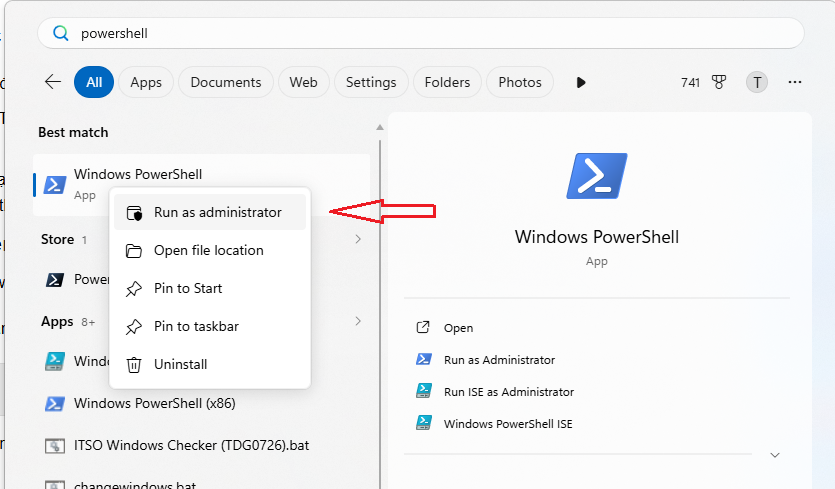This screenshot has height=489, width=835.
Task: Go back with the left arrow
Action: point(53,82)
